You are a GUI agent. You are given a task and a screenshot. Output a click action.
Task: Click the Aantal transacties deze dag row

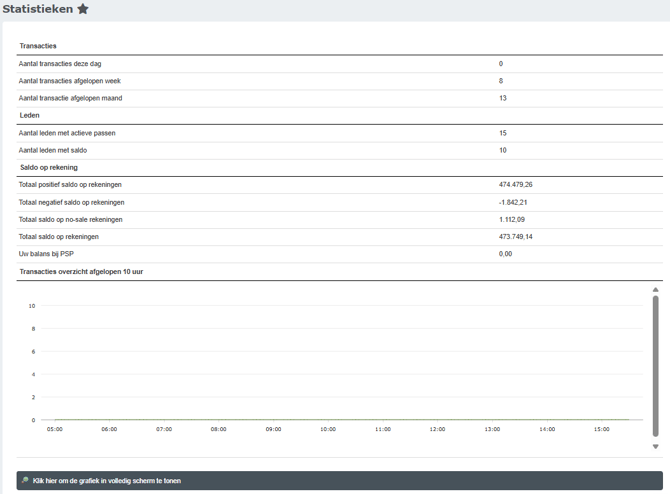59,63
